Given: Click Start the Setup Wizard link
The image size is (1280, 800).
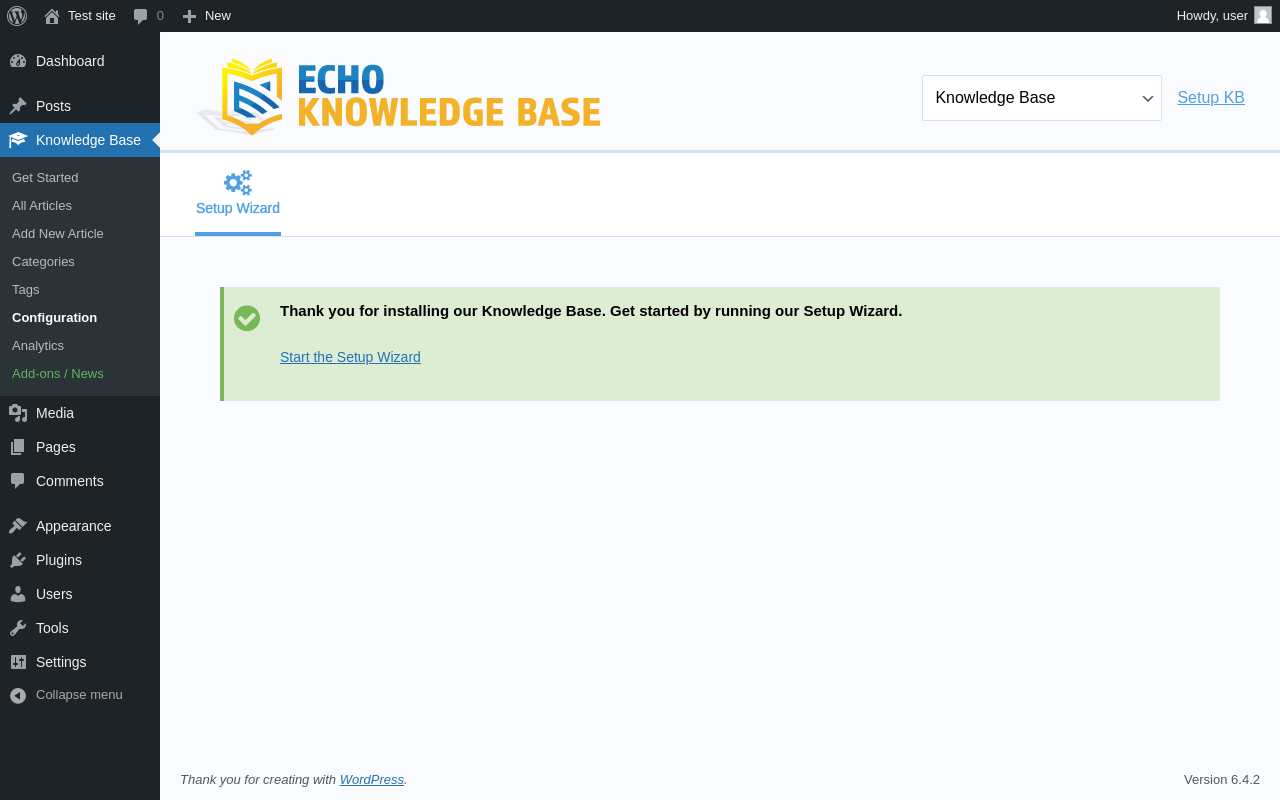Looking at the screenshot, I should click(350, 357).
